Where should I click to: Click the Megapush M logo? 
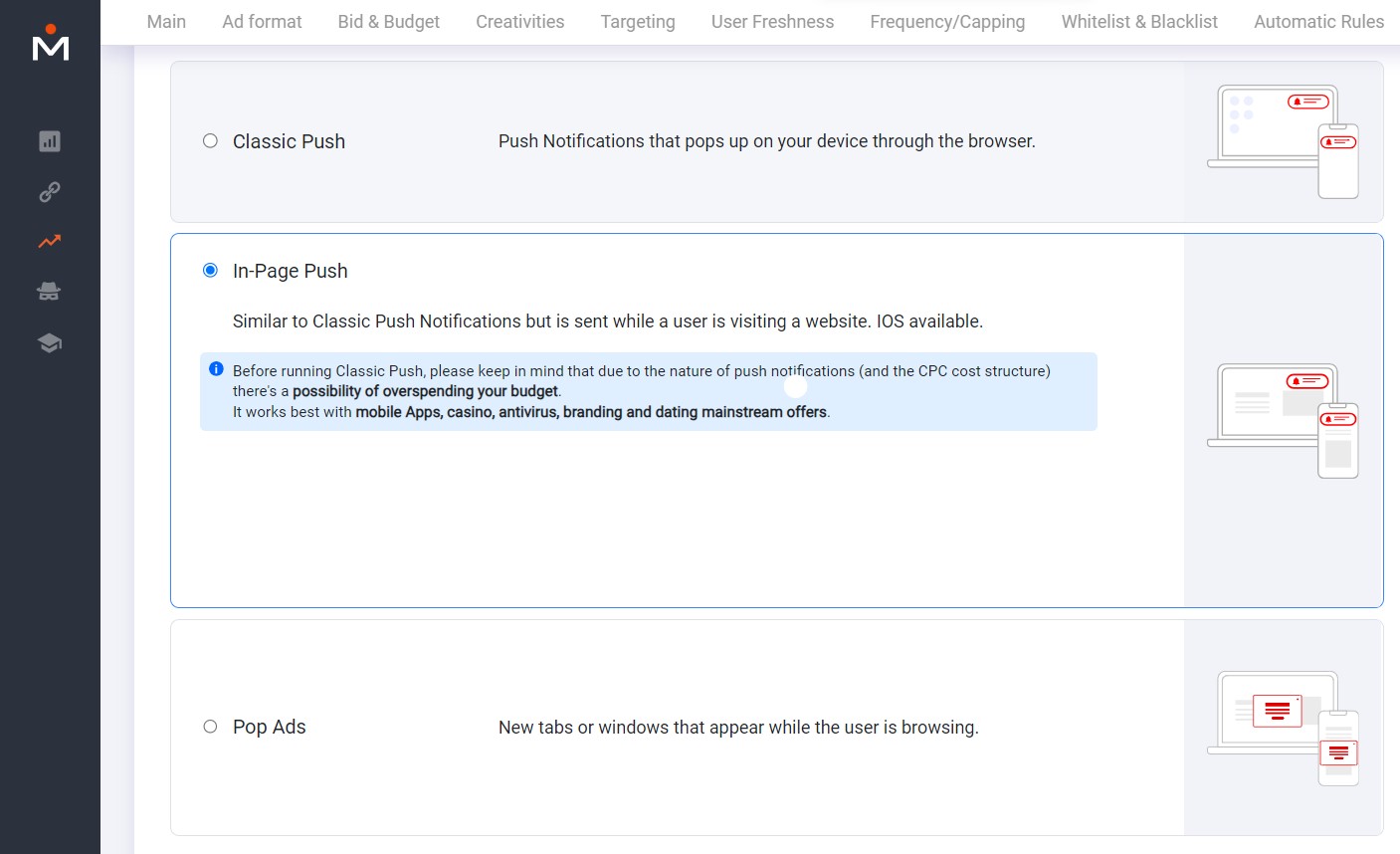49,44
